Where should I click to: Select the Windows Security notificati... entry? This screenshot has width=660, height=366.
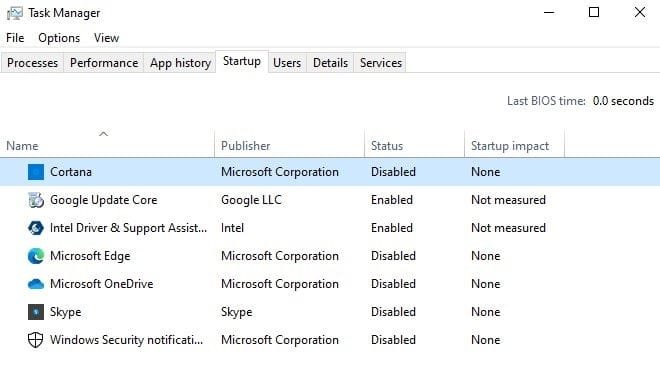126,340
